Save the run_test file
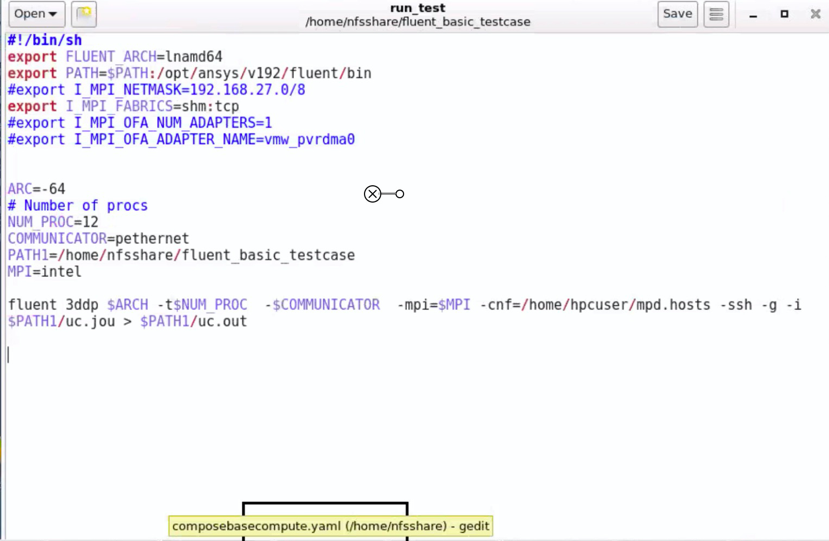The height and width of the screenshot is (541, 829). 677,14
